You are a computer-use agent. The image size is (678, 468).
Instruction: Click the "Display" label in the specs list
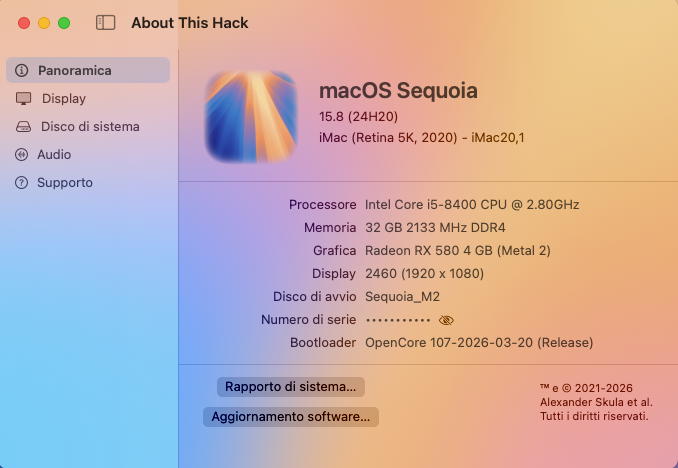tap(334, 273)
